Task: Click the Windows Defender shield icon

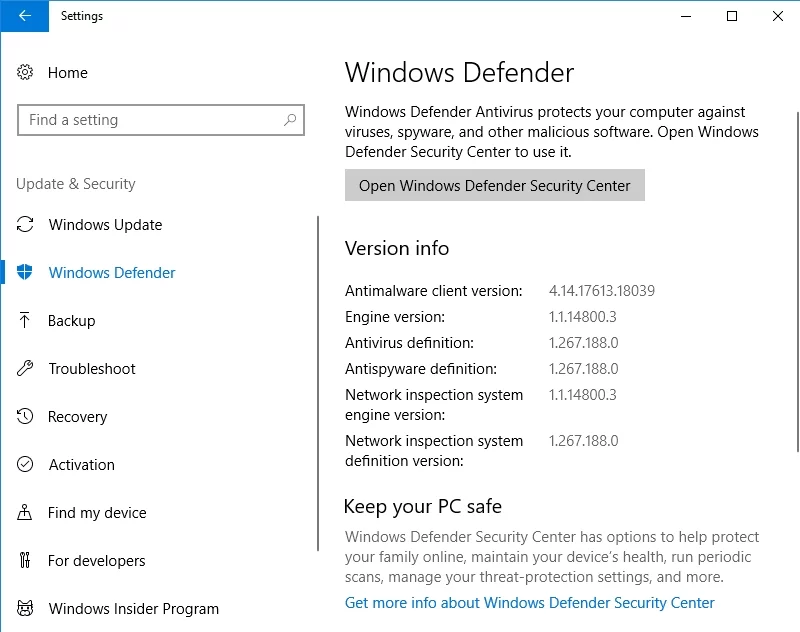Action: [x=26, y=273]
